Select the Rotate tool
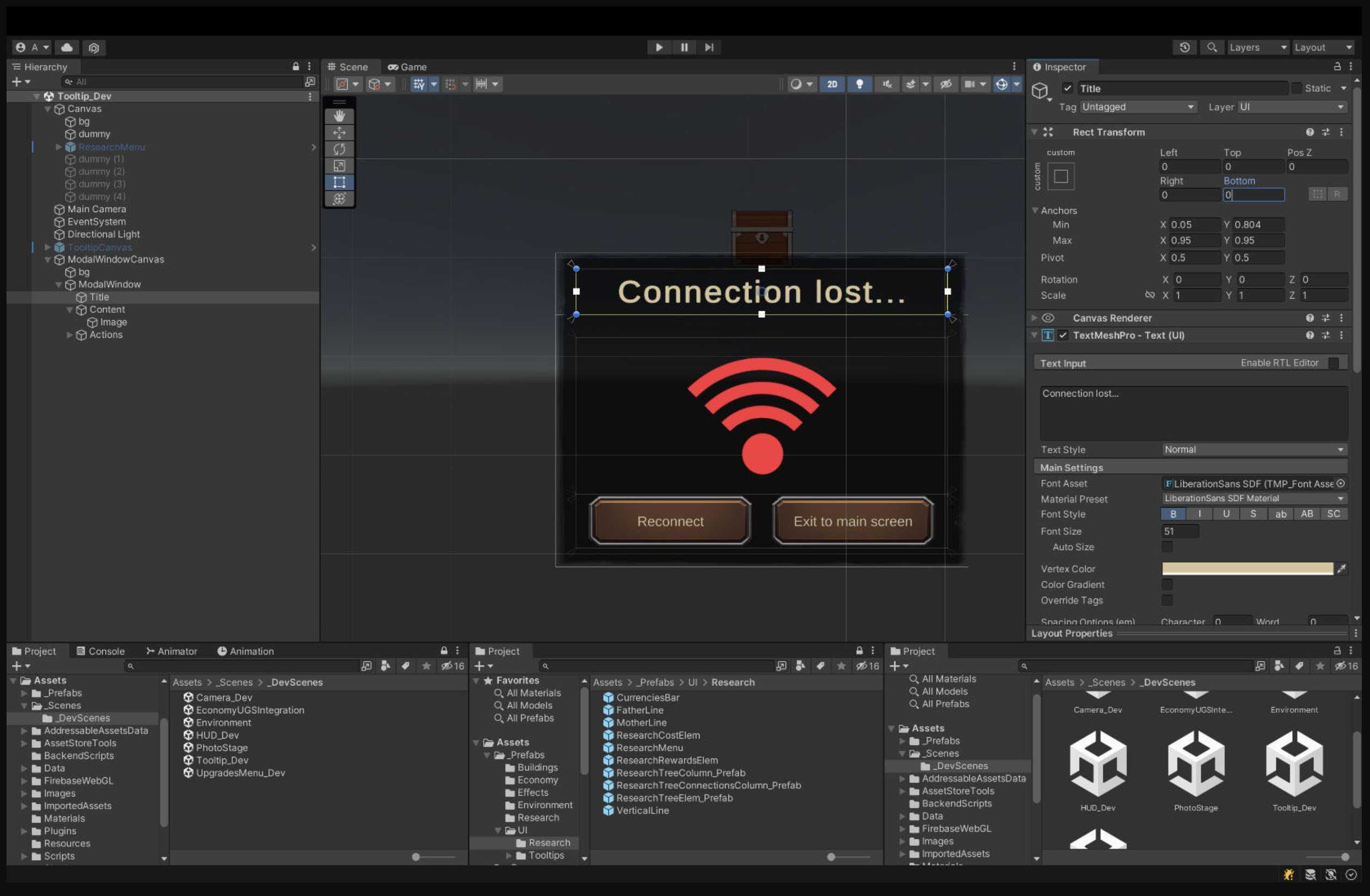Image resolution: width=1370 pixels, height=896 pixels. coord(339,150)
